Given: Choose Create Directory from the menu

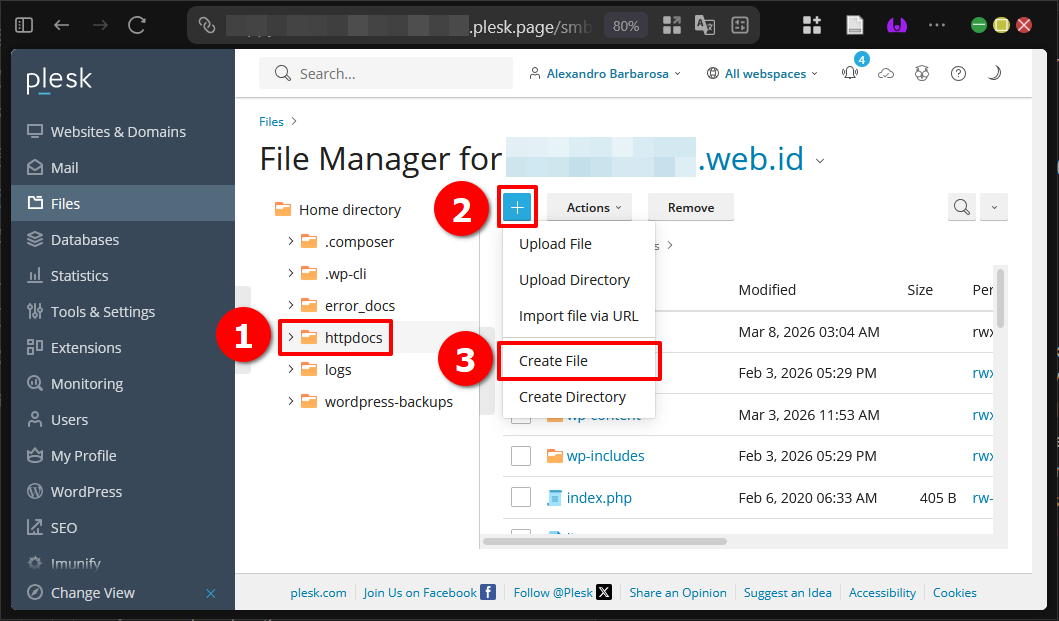Looking at the screenshot, I should pos(579,397).
